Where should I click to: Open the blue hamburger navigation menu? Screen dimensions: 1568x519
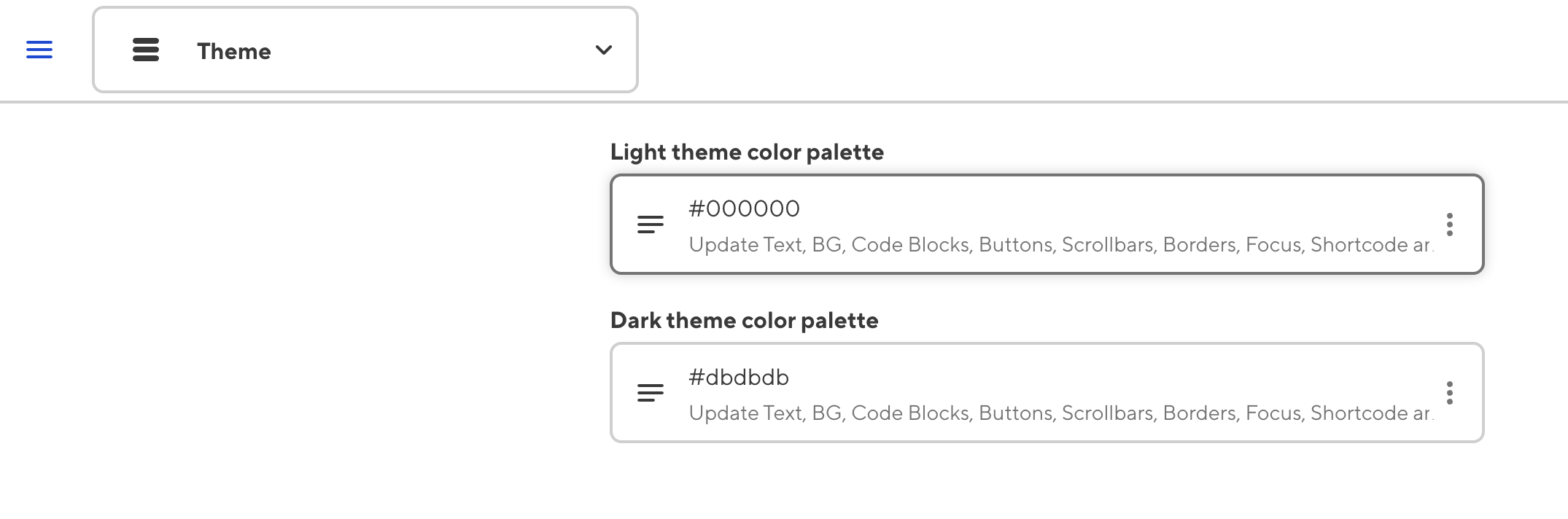coord(39,50)
